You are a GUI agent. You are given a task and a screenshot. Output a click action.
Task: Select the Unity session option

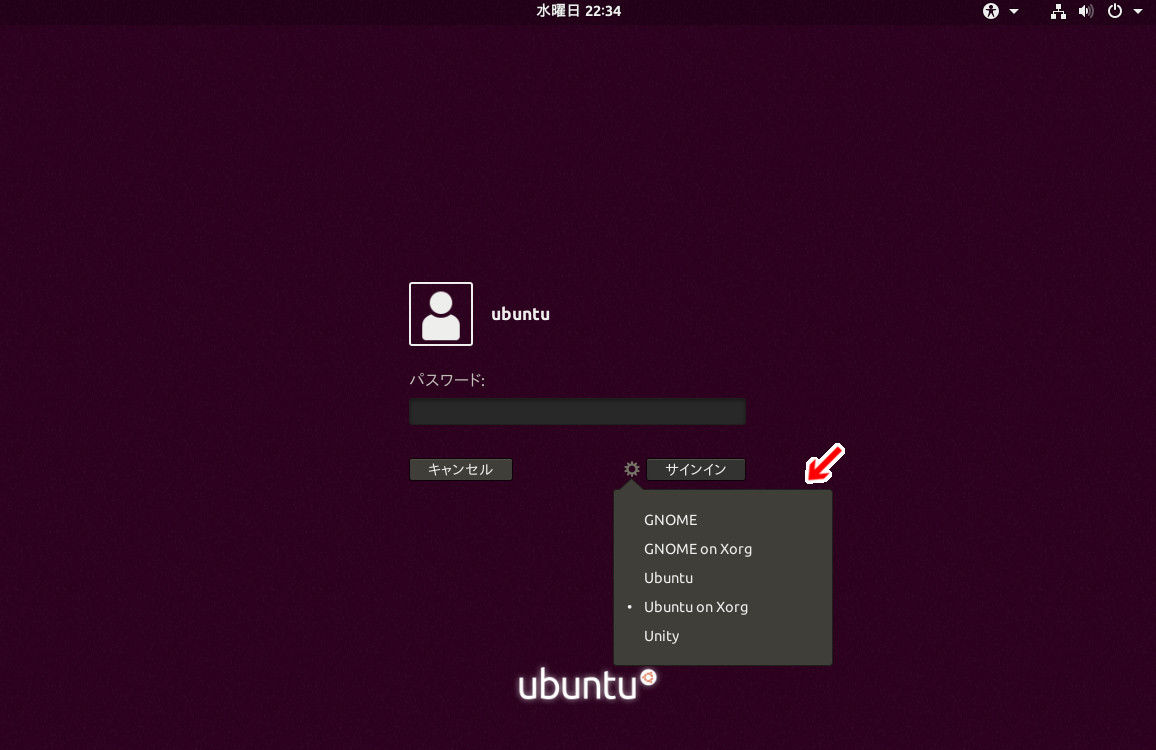click(x=661, y=636)
